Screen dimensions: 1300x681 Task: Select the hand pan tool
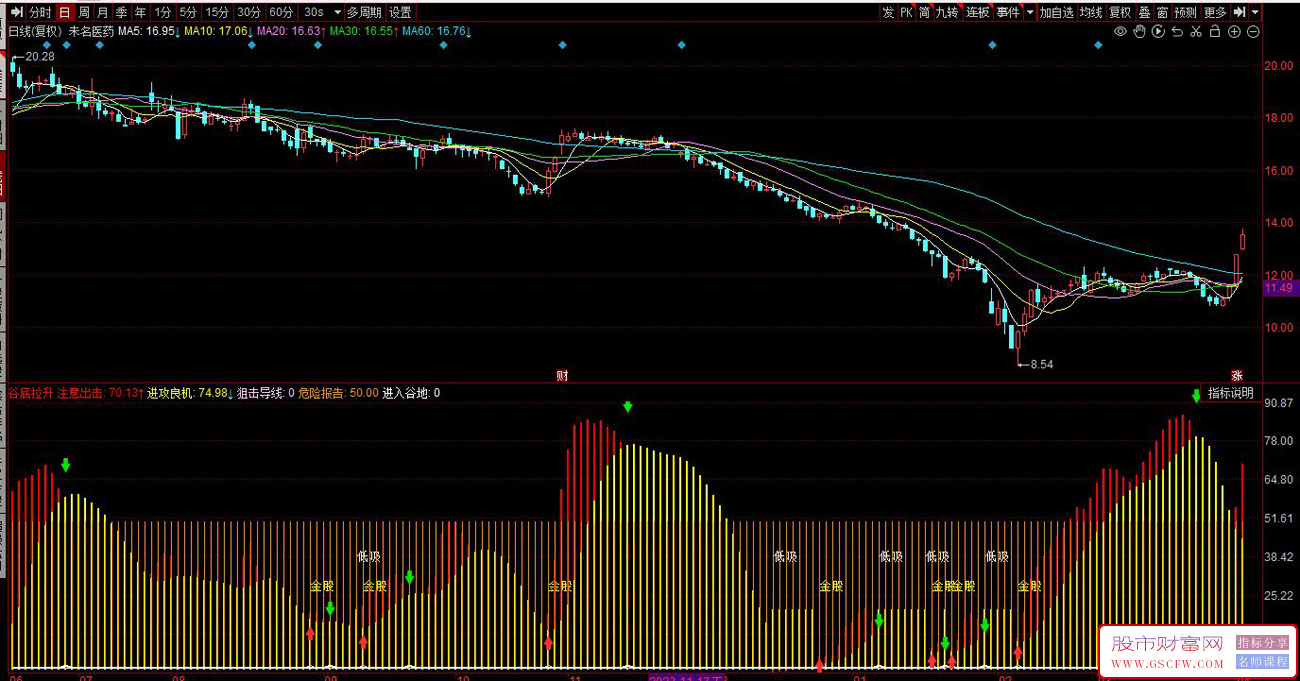pyautogui.click(x=1139, y=32)
